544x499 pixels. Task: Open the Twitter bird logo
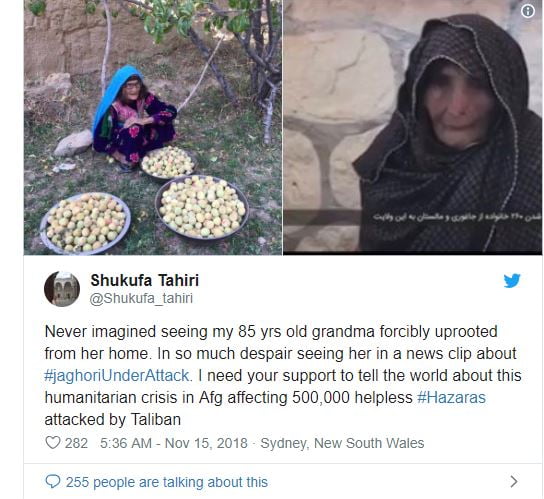coord(512,281)
